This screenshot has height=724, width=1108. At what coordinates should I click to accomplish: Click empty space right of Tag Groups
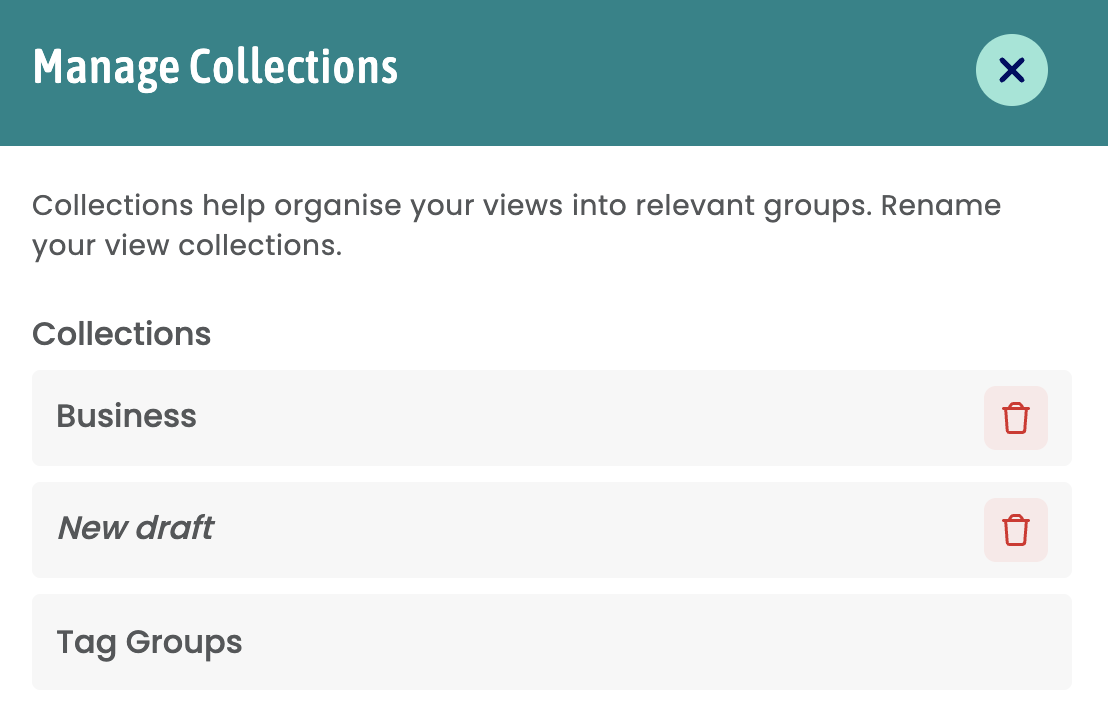(657, 642)
